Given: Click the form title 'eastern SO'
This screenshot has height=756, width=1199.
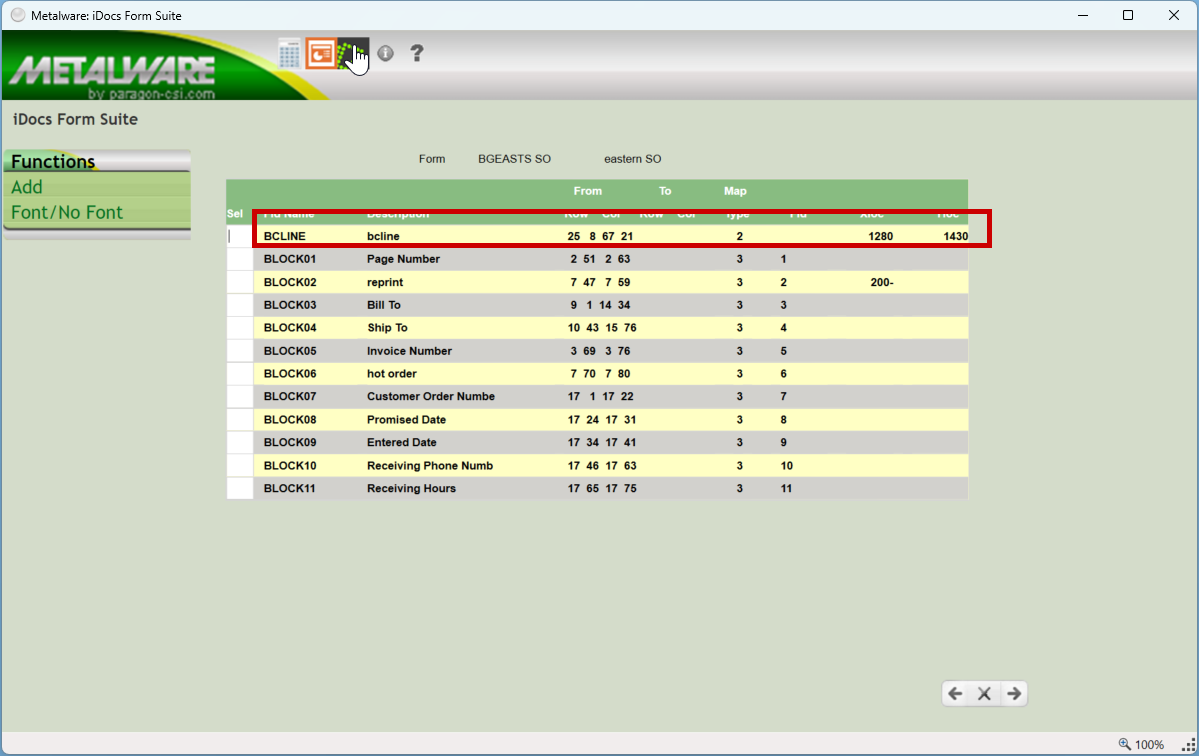Looking at the screenshot, I should [632, 159].
